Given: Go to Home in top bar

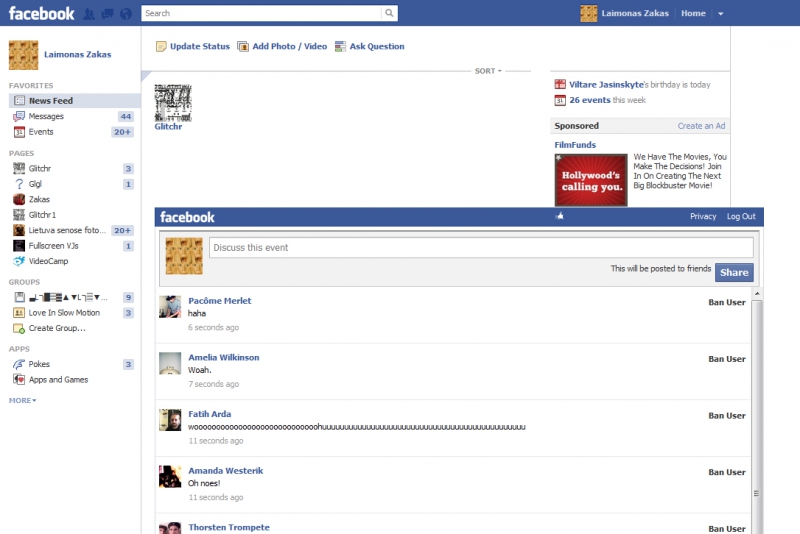Looking at the screenshot, I should 693,13.
